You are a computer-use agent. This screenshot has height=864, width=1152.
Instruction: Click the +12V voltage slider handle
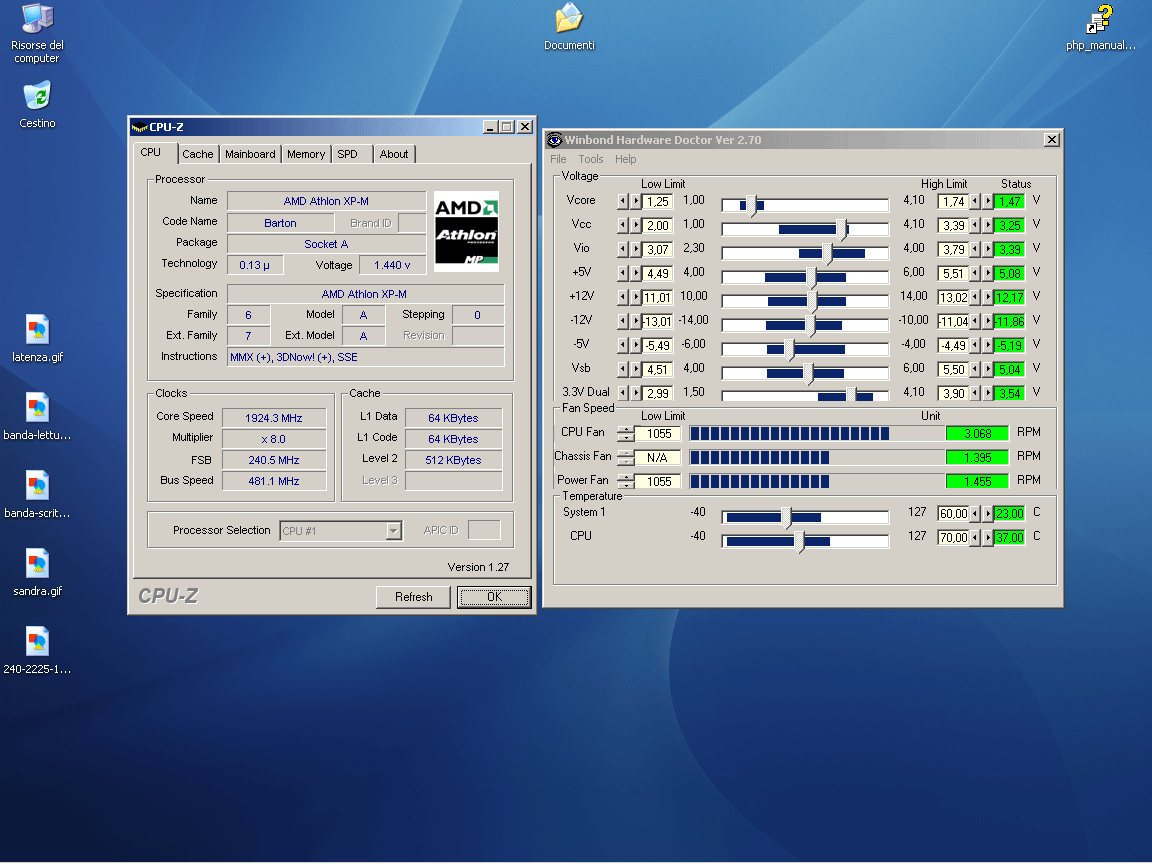coord(812,301)
